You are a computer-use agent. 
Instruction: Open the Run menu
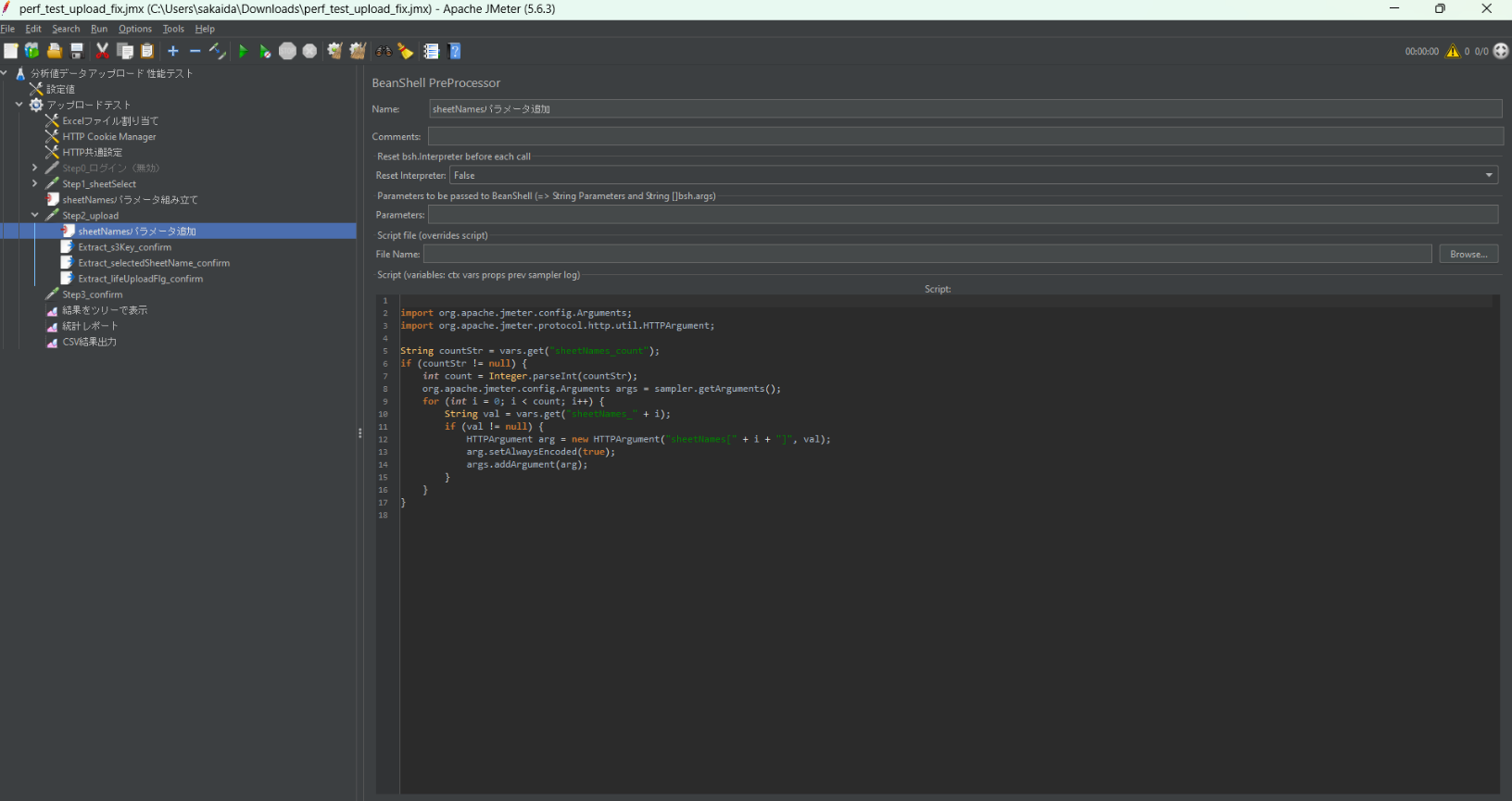coord(98,29)
